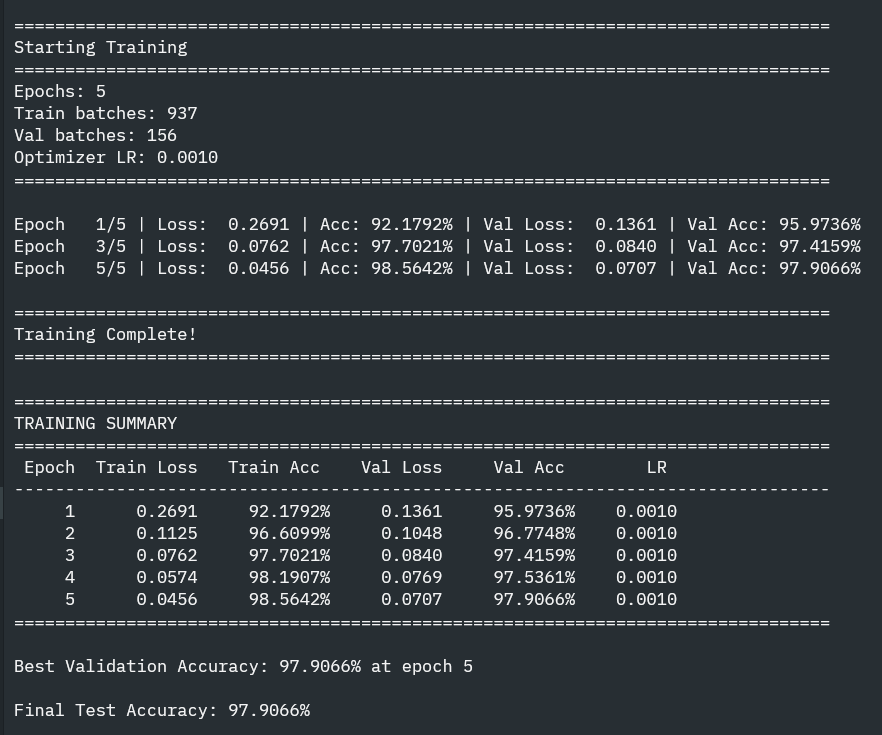Click val loss 0.0840 in epoch 3 table row
This screenshot has width=882, height=735.
pos(412,555)
